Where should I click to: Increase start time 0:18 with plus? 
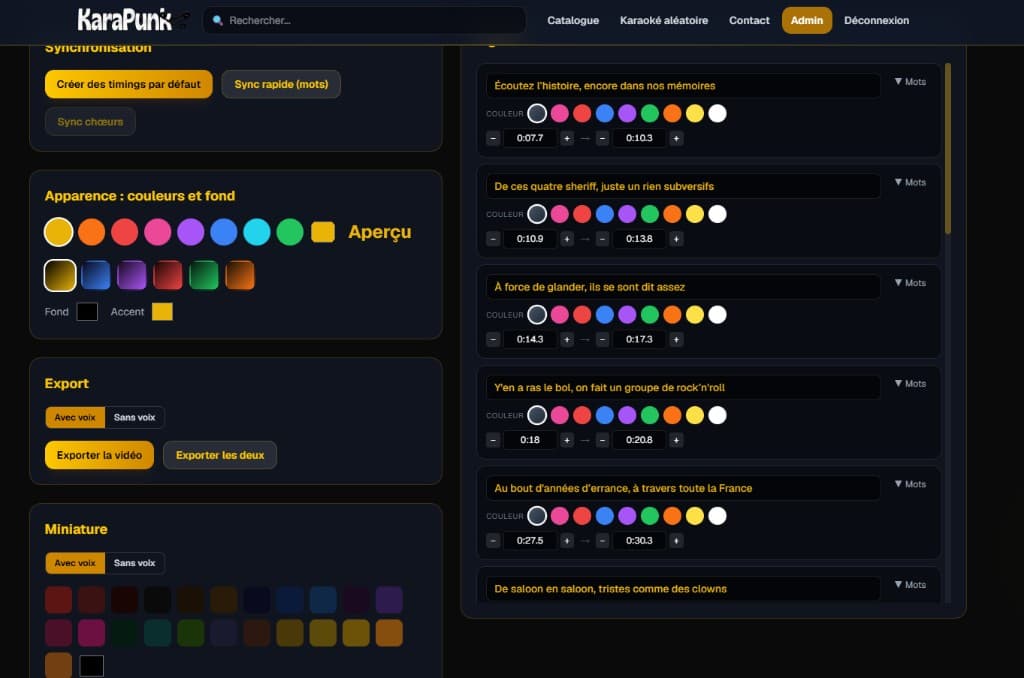[x=567, y=440]
